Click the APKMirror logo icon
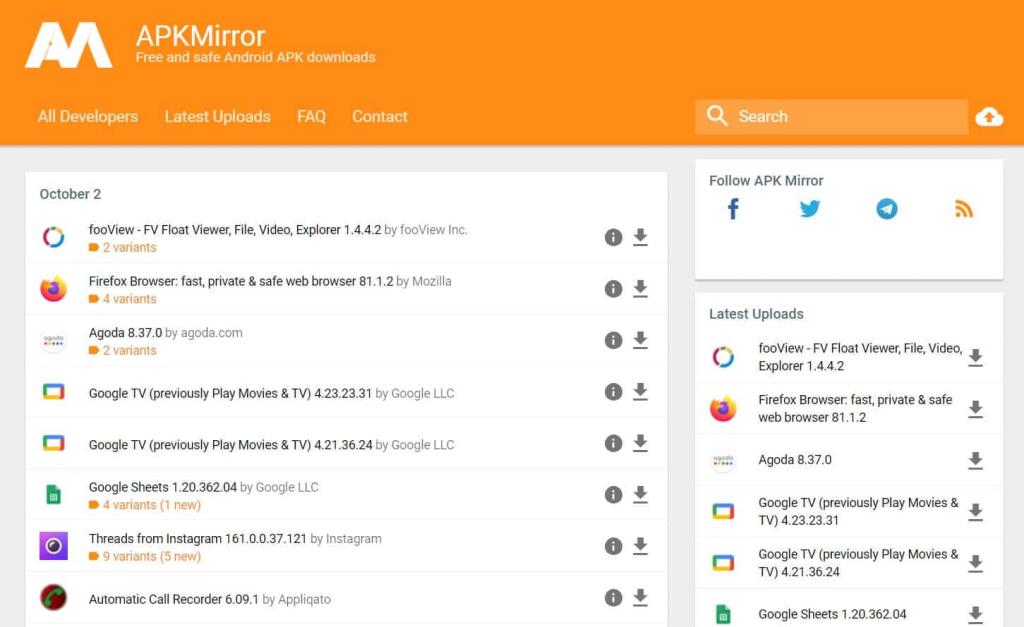This screenshot has width=1024, height=627. point(68,45)
